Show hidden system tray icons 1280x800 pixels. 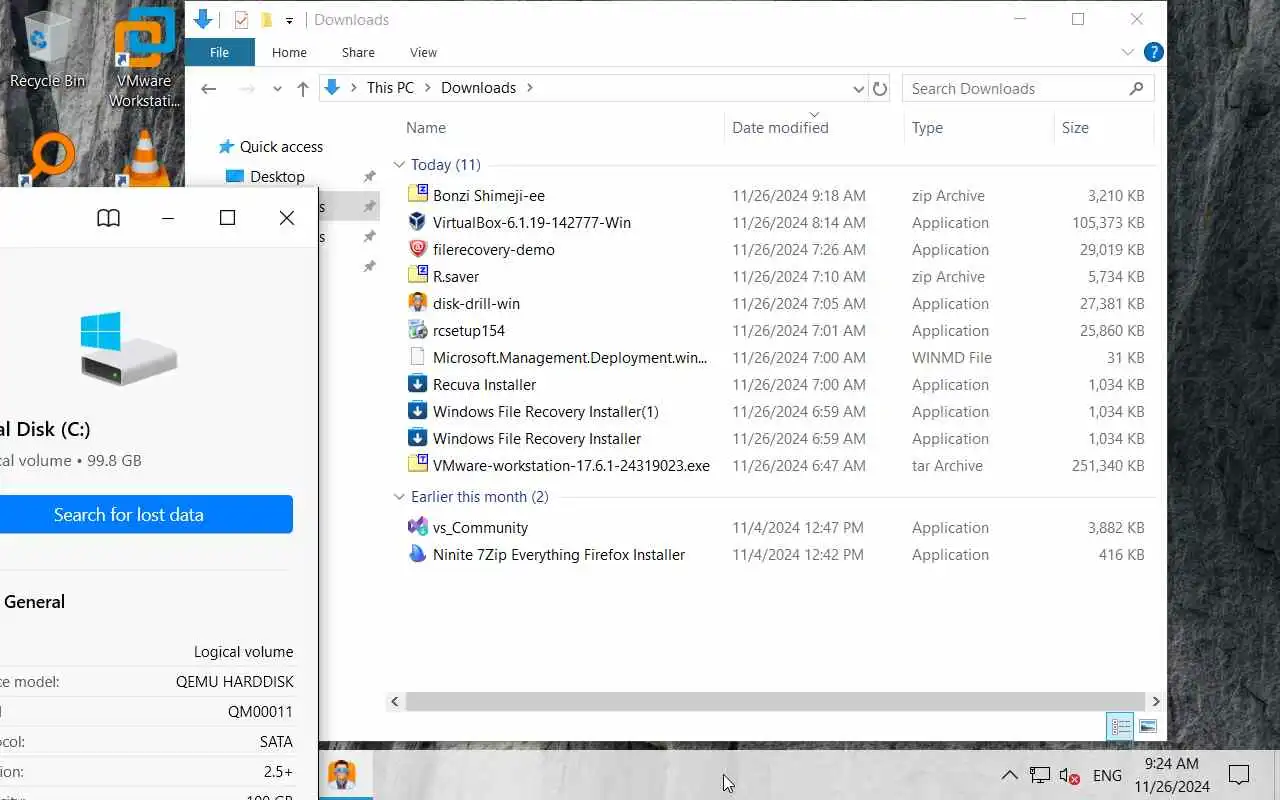(x=1009, y=775)
